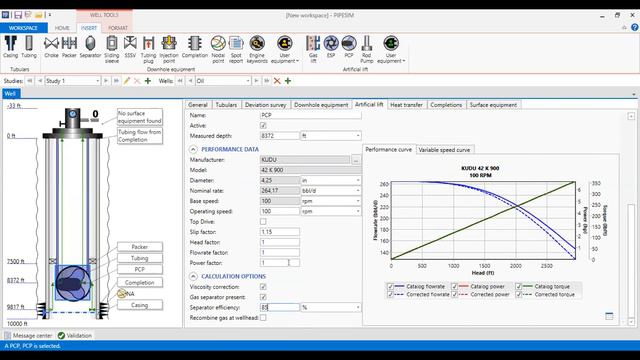
Task: Insert a Rod Pump
Action: pos(367,50)
